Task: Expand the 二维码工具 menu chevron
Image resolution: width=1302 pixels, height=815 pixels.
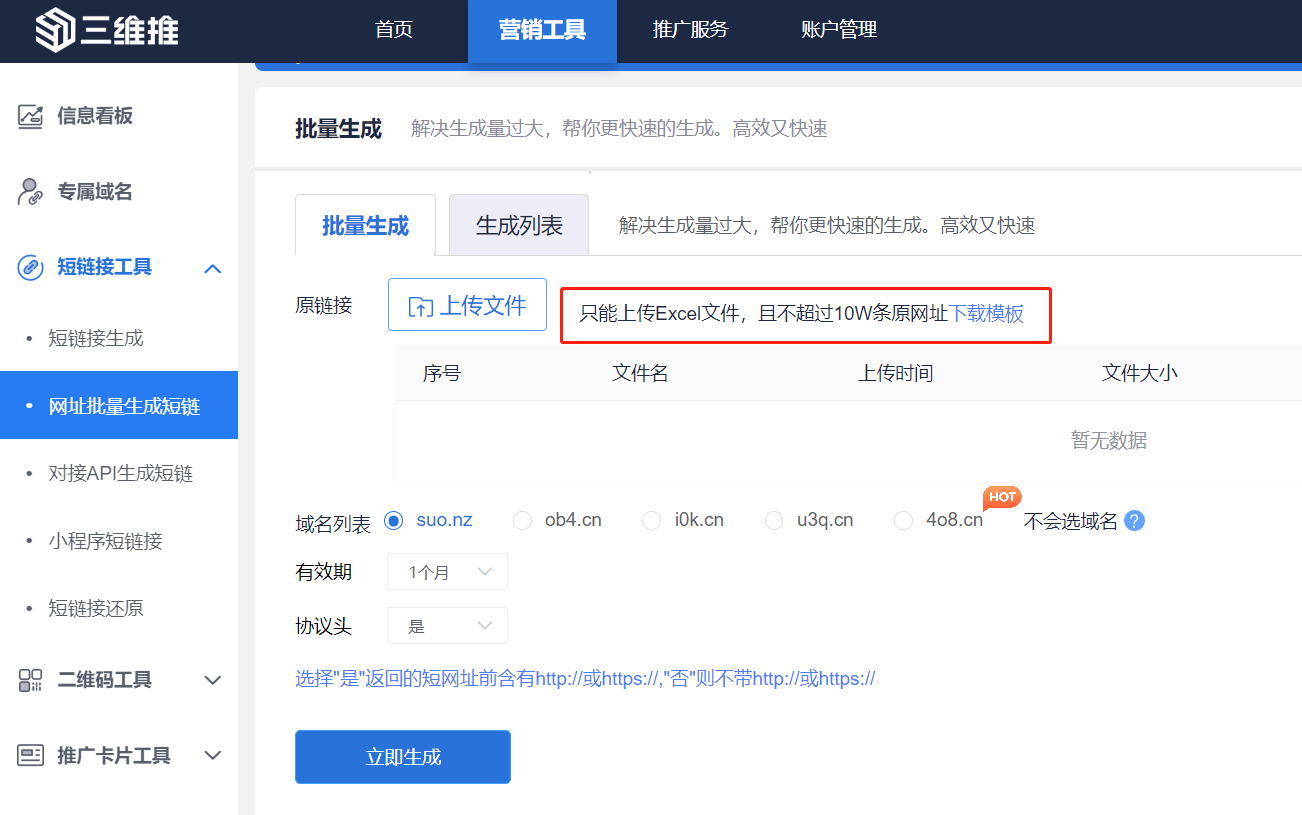Action: (x=212, y=680)
